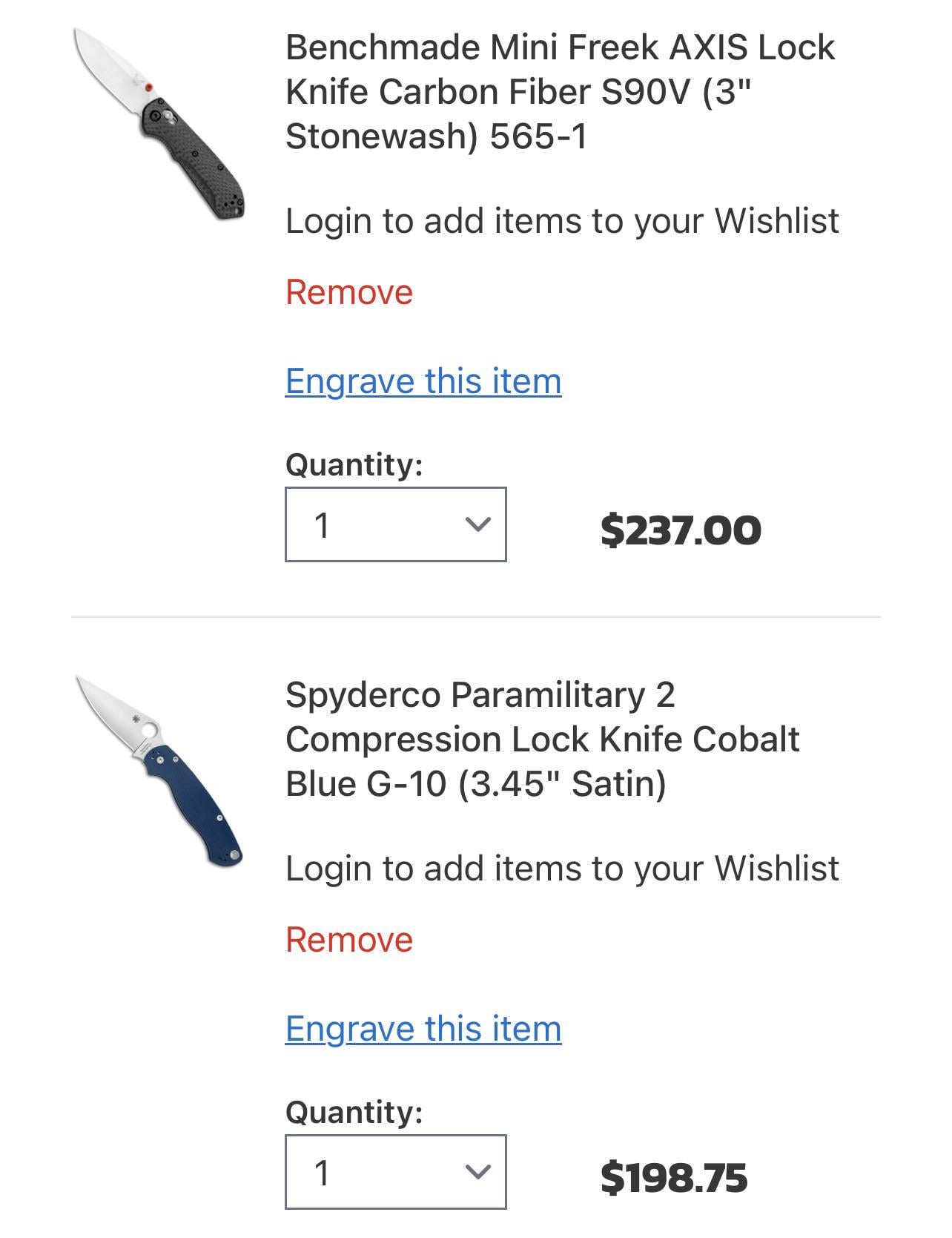Viewport: 952px width, 1238px height.
Task: Click the divider line between the cart items
Action: (x=476, y=616)
